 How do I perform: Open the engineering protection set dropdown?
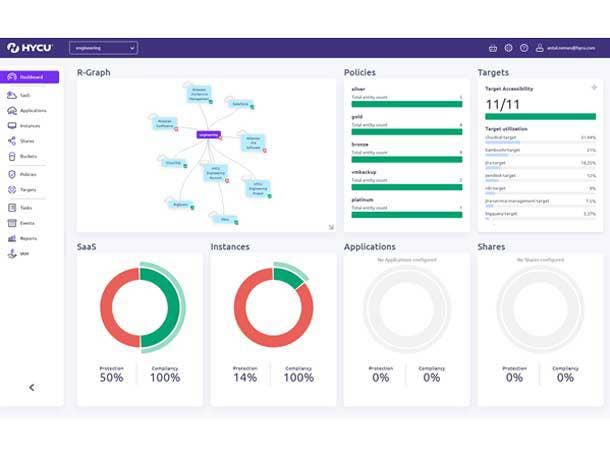[103, 47]
